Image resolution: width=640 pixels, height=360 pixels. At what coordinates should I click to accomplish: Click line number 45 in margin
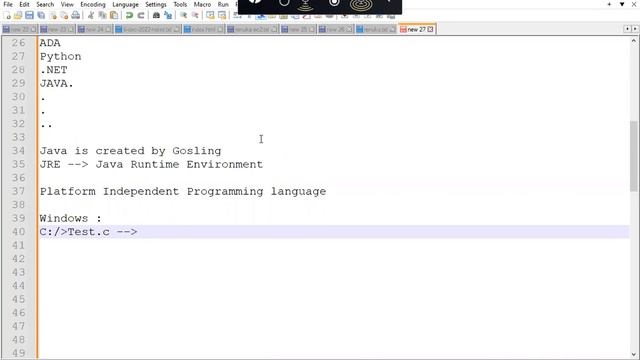click(18, 299)
